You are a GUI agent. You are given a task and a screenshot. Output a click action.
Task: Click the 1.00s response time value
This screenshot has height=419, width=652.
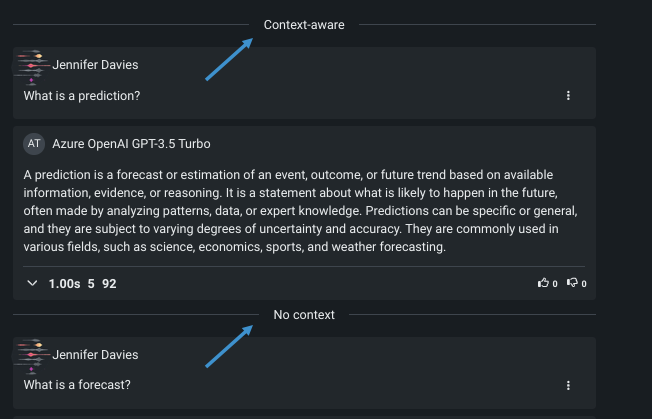(64, 284)
